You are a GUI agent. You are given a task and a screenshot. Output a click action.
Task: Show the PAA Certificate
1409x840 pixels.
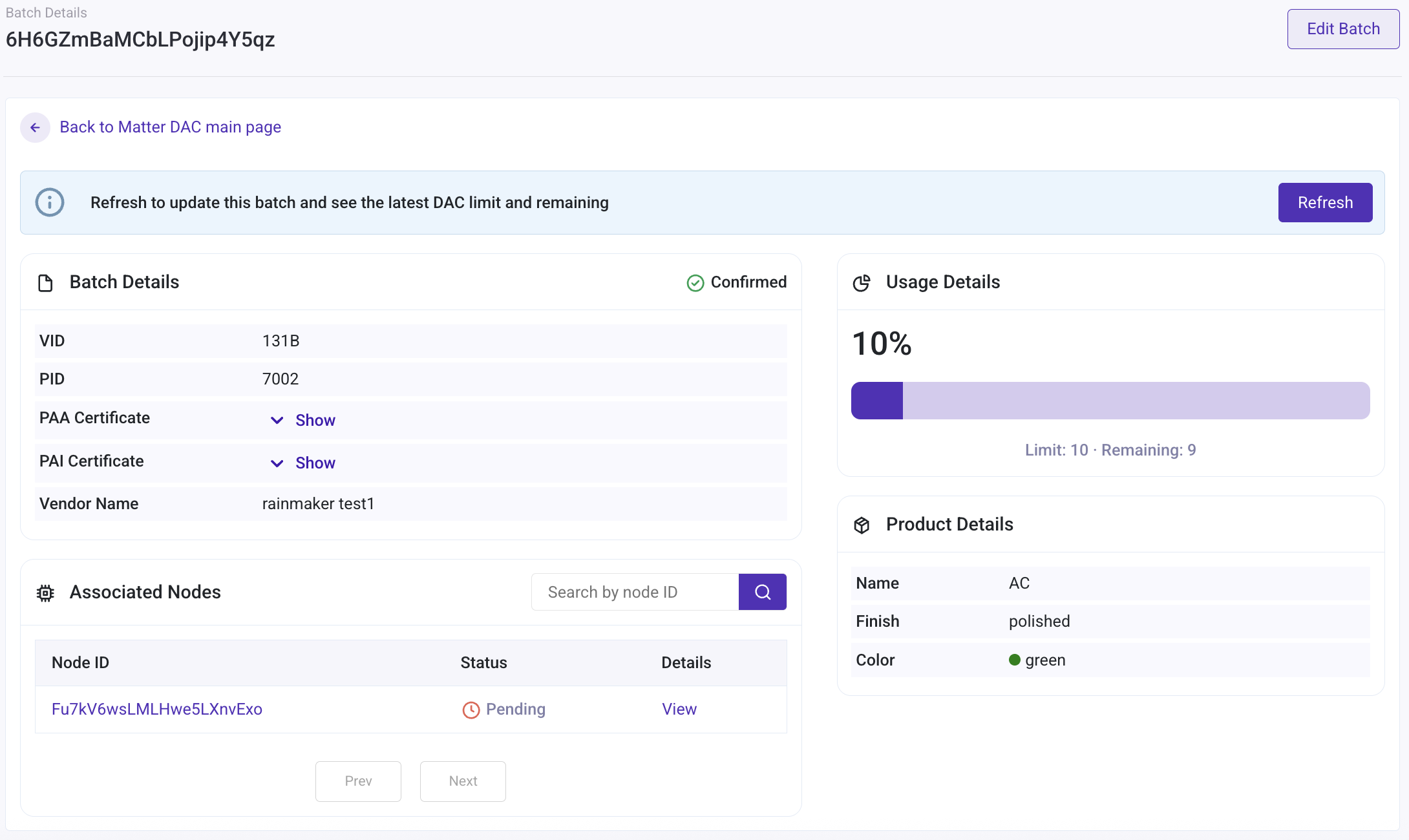pyautogui.click(x=315, y=419)
